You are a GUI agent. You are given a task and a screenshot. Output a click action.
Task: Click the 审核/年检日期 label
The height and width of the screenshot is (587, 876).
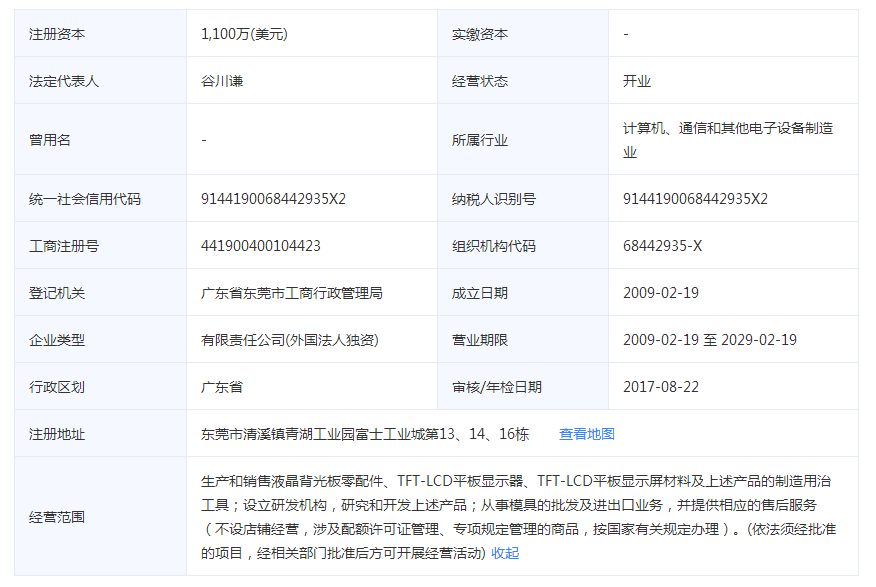tap(497, 386)
